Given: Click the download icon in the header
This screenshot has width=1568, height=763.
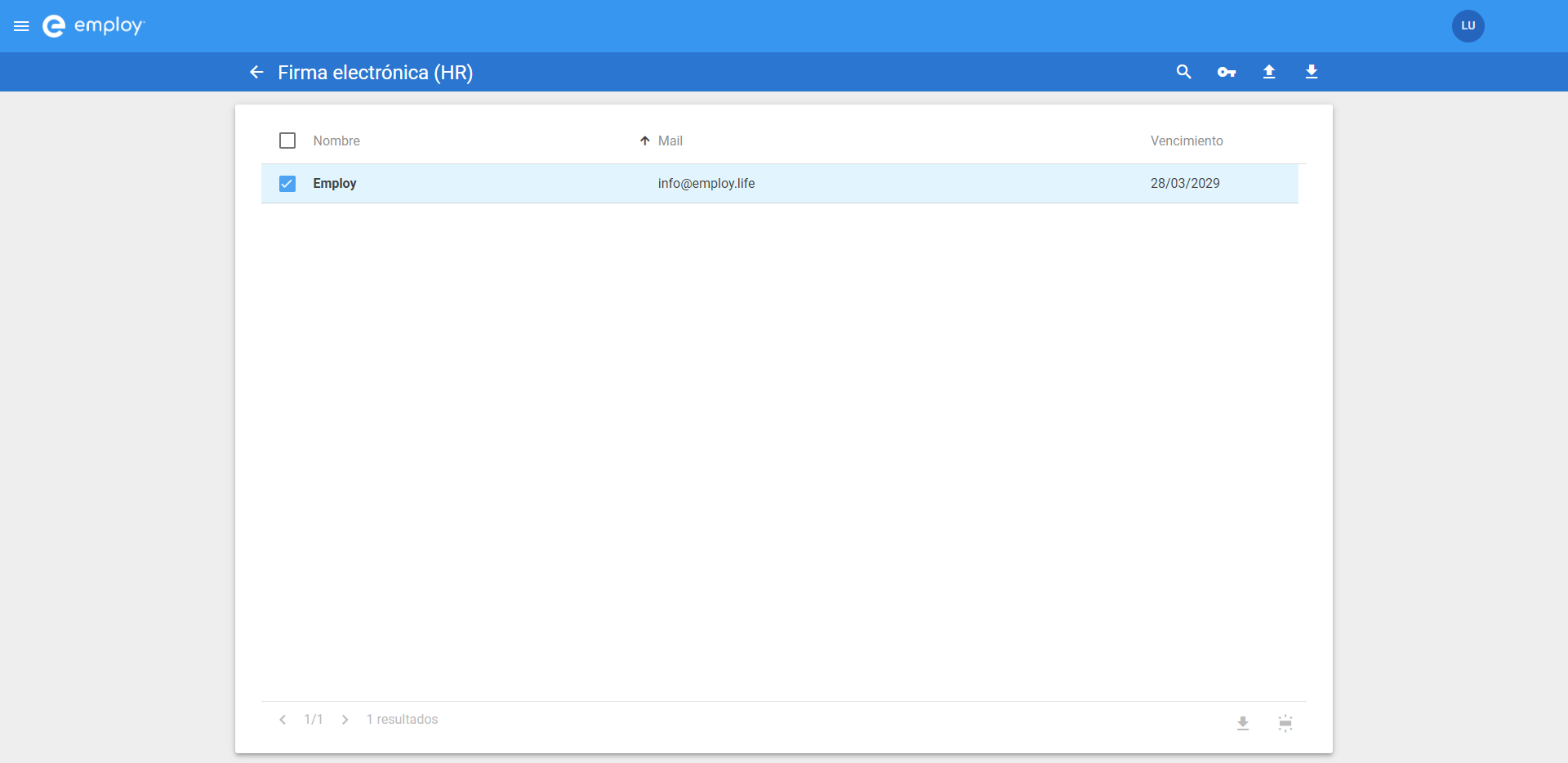Looking at the screenshot, I should pos(1312,72).
